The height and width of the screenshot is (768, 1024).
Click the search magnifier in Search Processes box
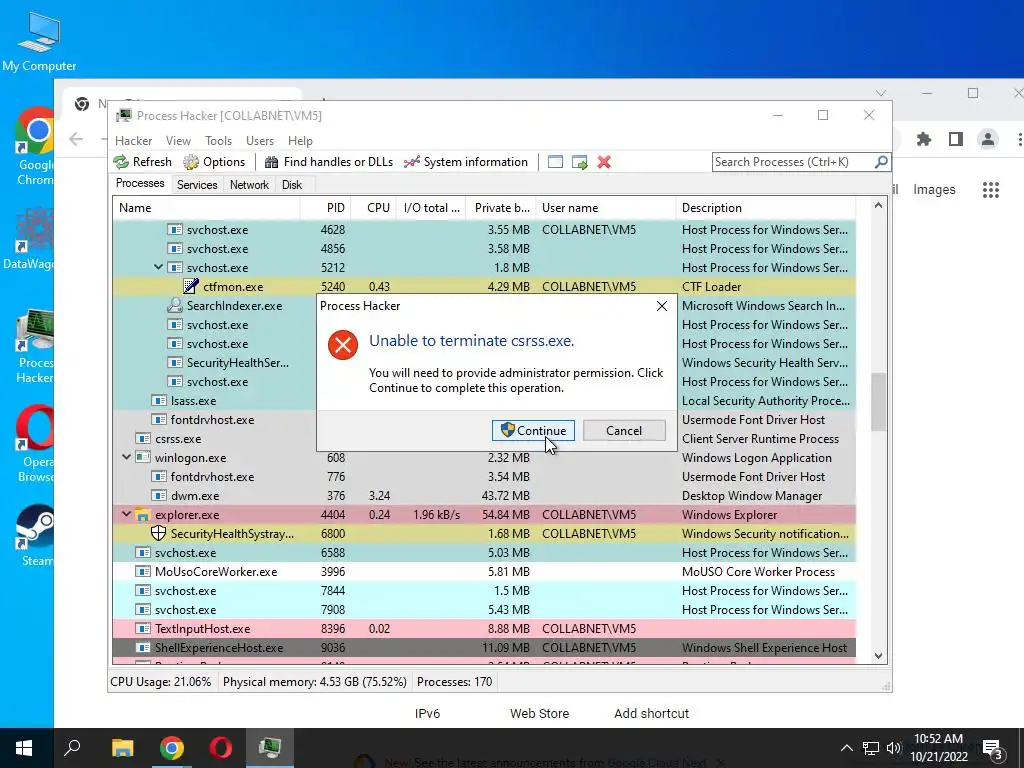[881, 161]
